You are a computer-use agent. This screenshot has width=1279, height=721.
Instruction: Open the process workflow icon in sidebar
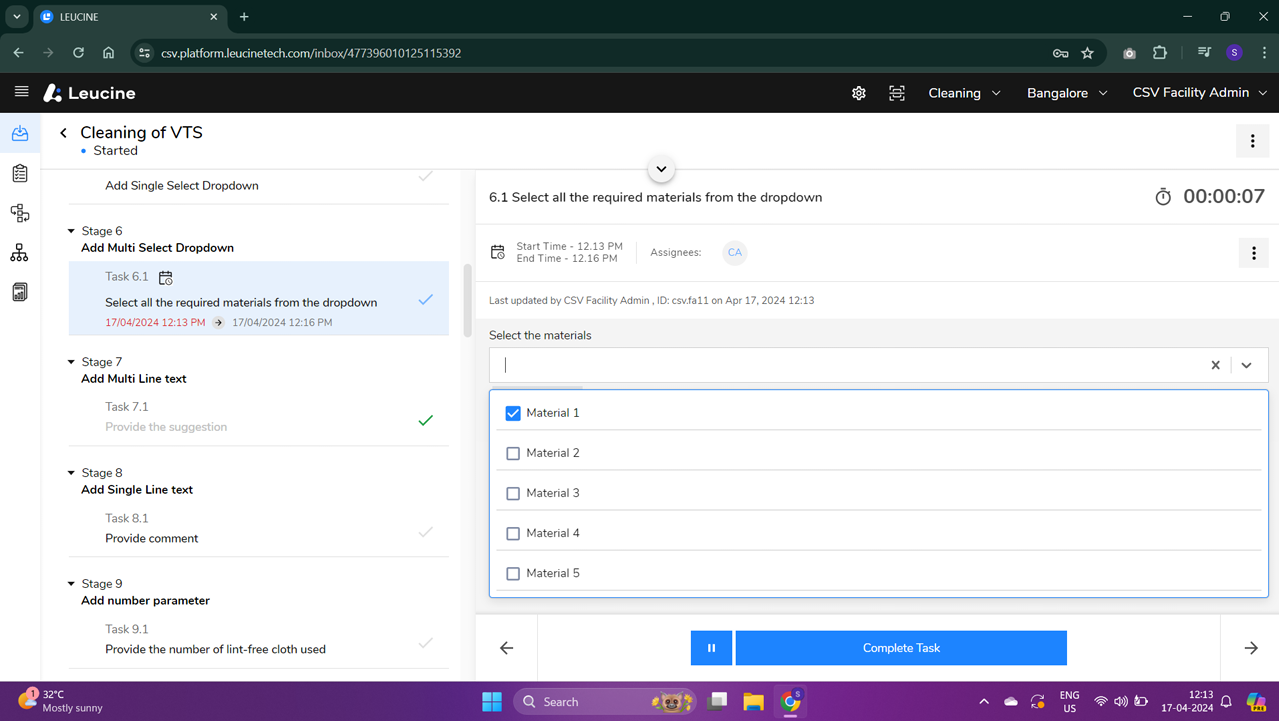tap(19, 213)
